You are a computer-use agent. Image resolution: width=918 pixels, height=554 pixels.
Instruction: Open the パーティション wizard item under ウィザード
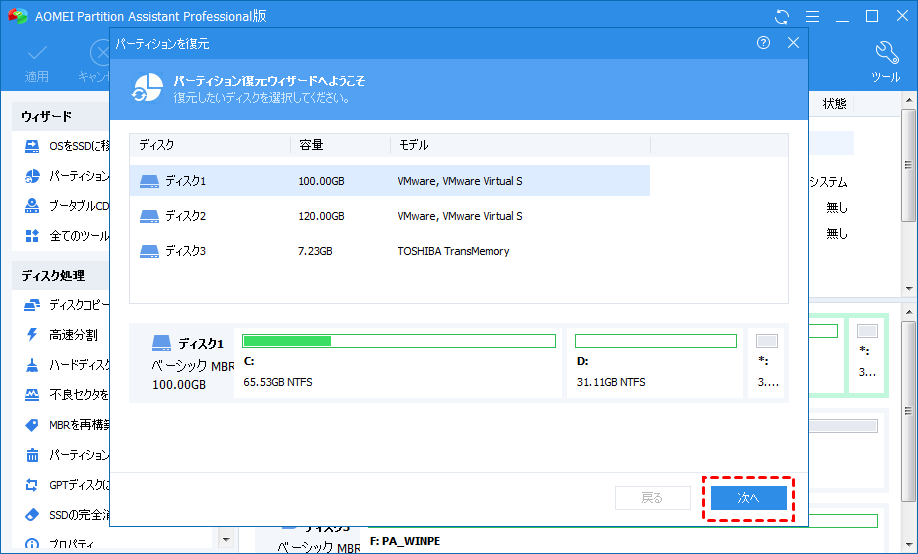point(66,176)
